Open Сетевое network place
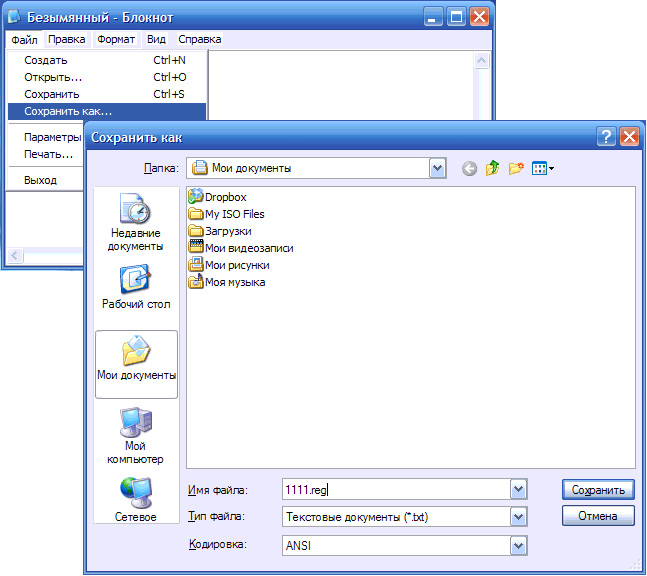This screenshot has height=576, width=647. click(136, 500)
